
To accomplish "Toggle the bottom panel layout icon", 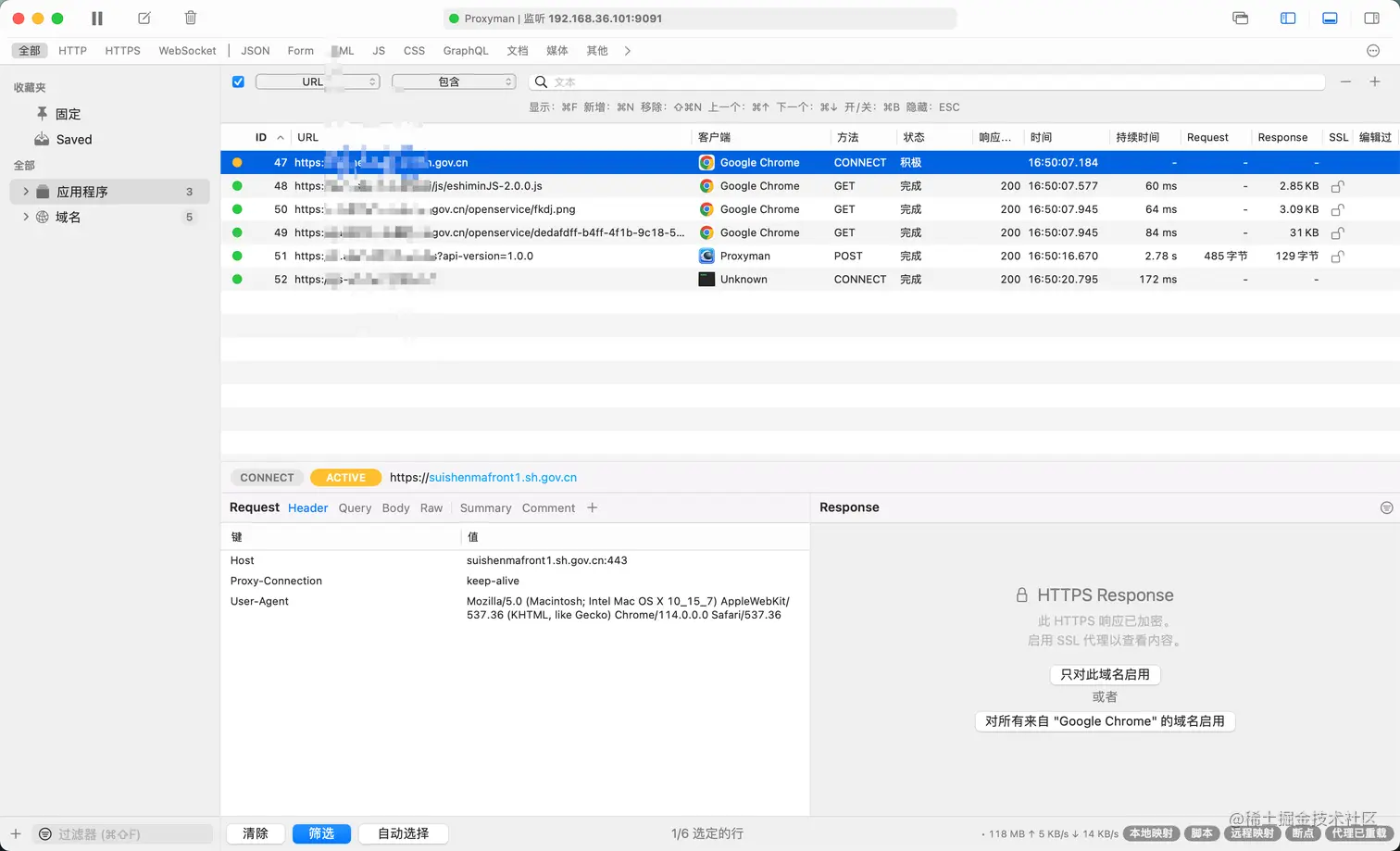I will [x=1330, y=18].
